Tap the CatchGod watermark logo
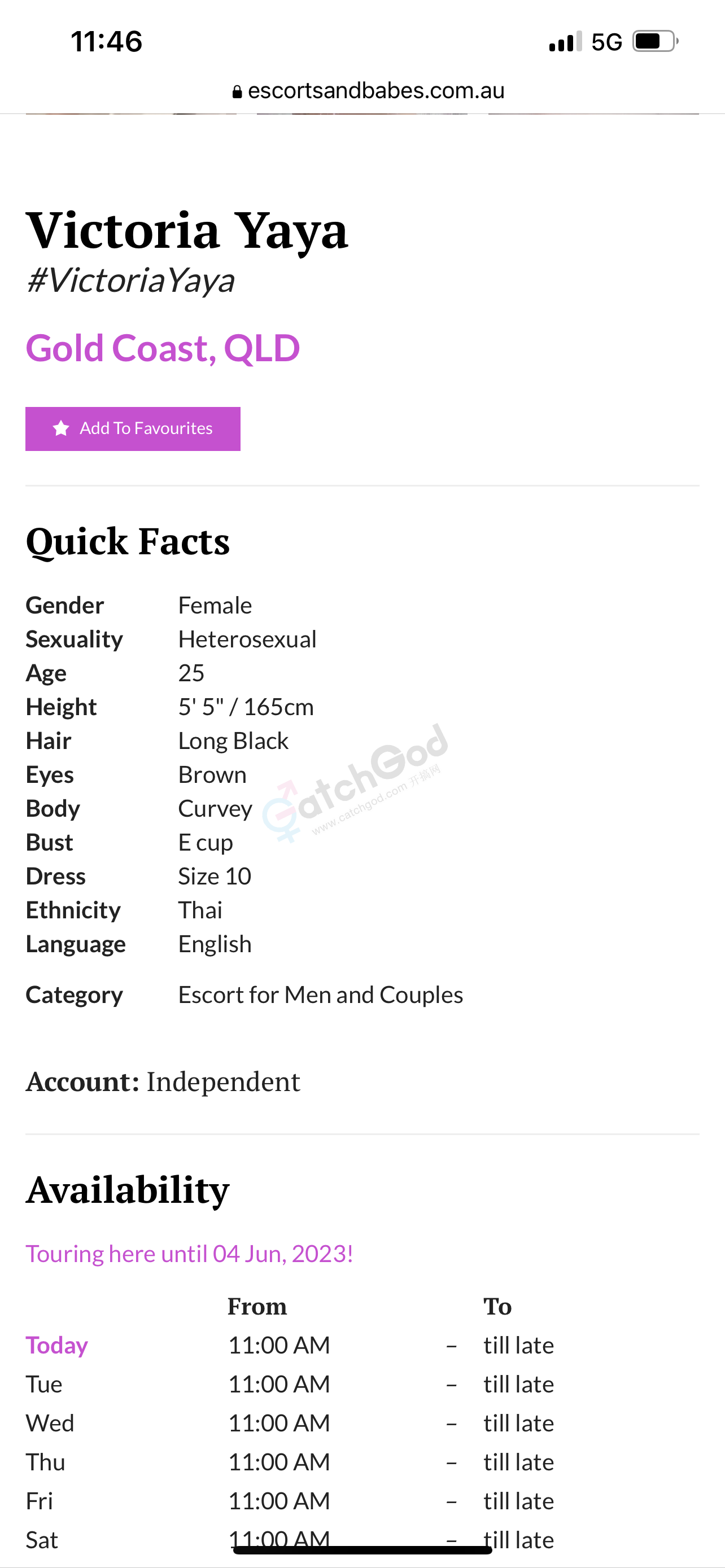 click(x=356, y=783)
